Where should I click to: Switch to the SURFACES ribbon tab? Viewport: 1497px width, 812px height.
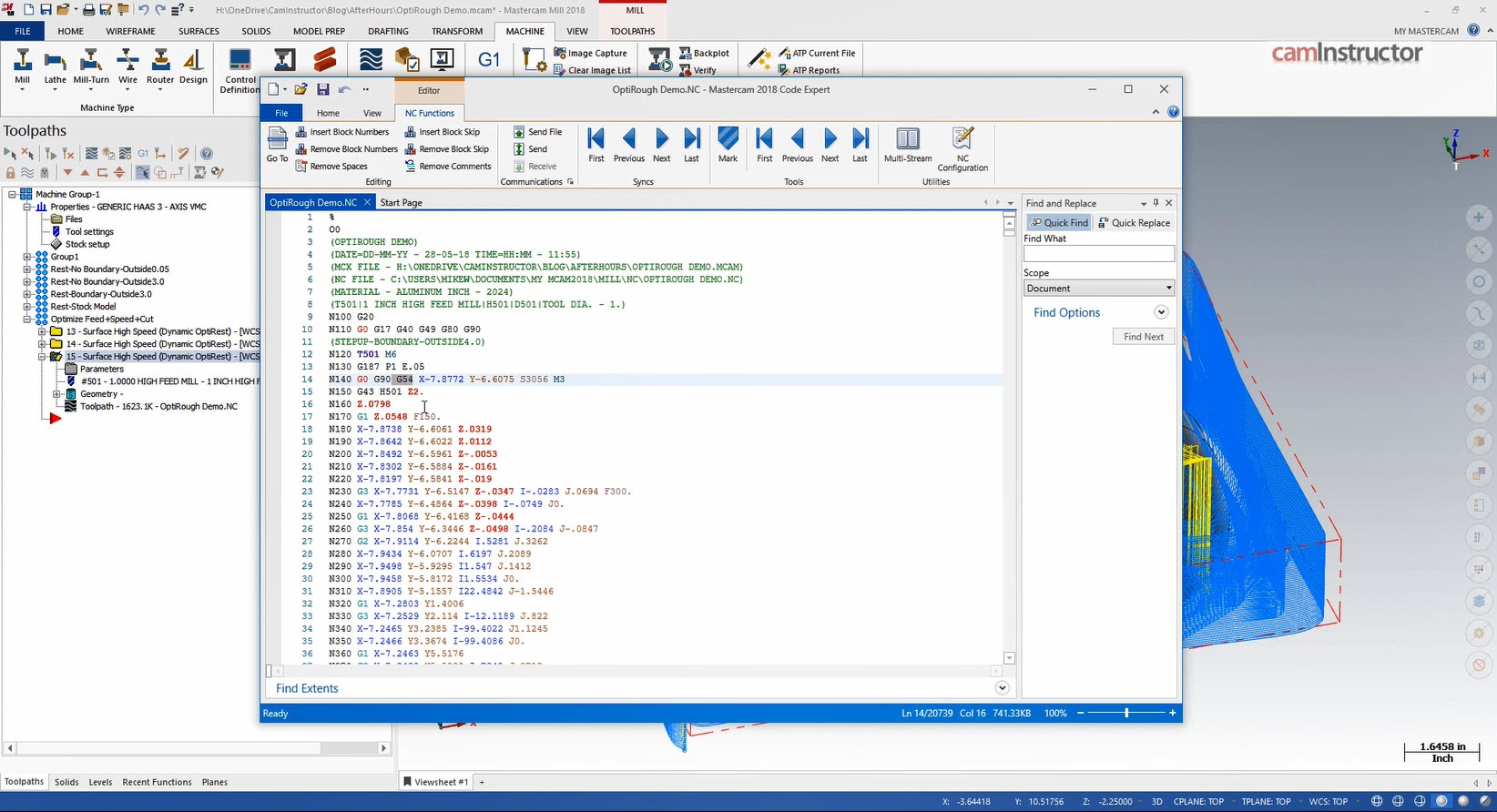[199, 31]
